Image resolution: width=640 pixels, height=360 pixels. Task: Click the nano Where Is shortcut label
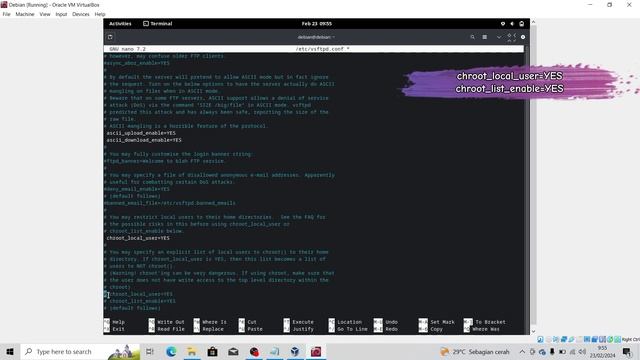[x=214, y=322]
